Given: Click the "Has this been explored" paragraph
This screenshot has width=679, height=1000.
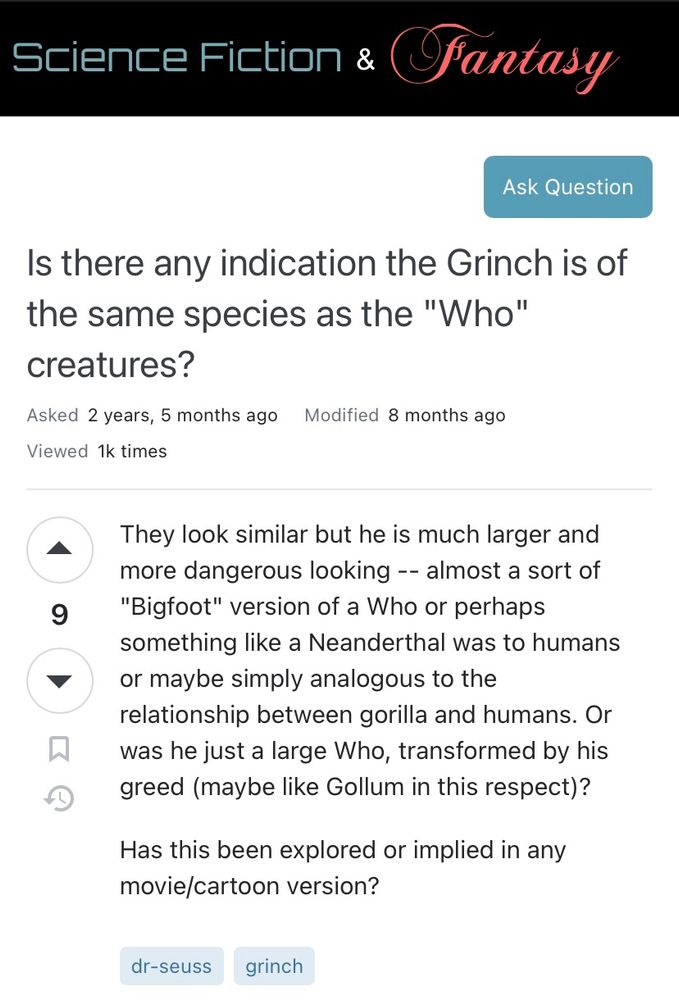Looking at the screenshot, I should point(342,868).
